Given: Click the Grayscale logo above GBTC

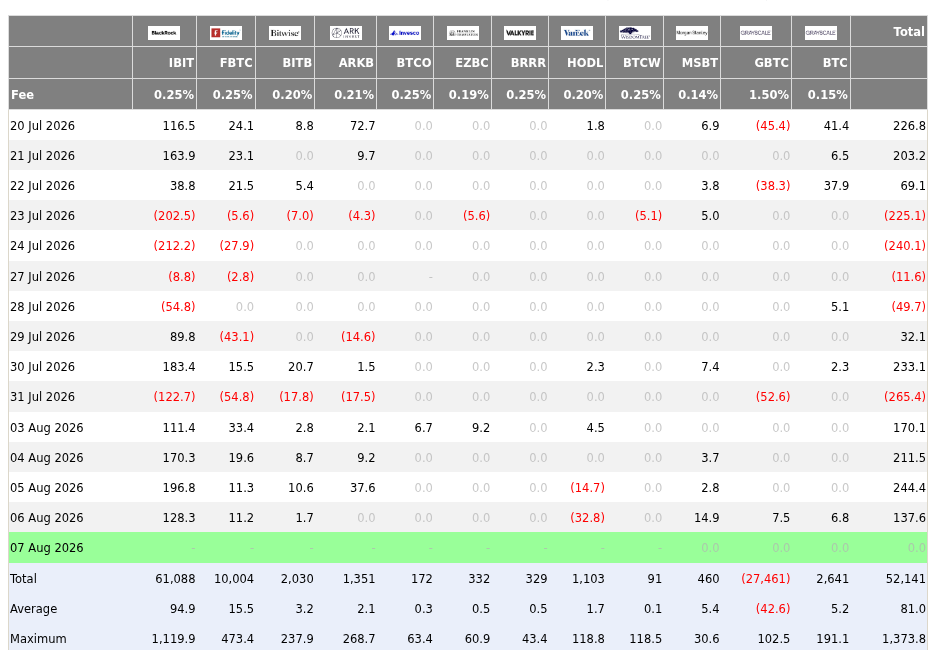Looking at the screenshot, I should (756, 32).
